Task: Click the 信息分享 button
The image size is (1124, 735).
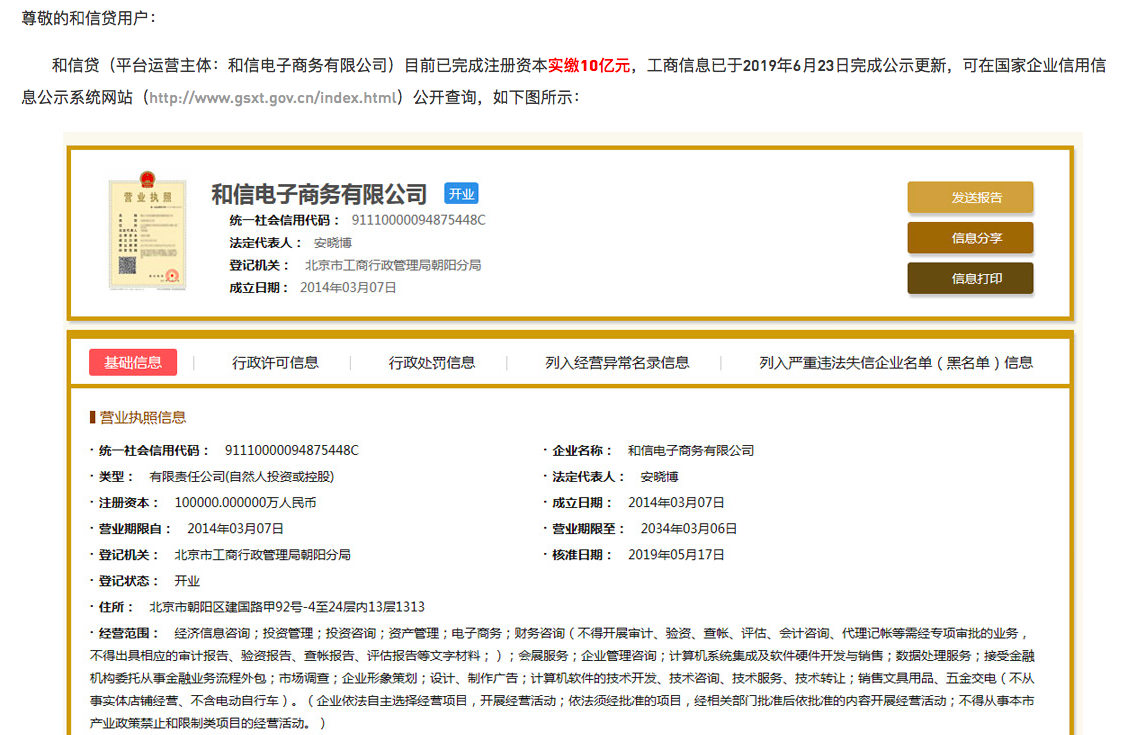Action: point(970,237)
